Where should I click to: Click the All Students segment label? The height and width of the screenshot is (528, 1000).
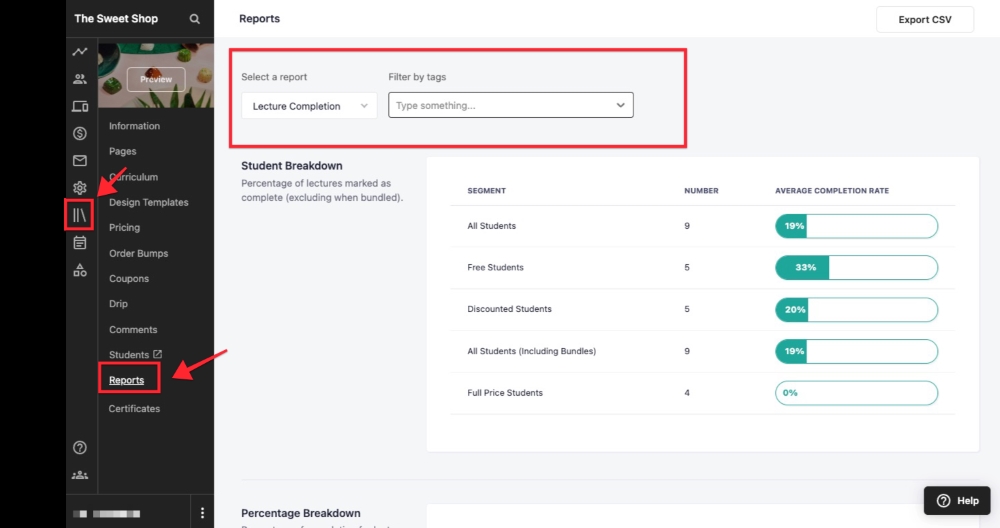(492, 226)
